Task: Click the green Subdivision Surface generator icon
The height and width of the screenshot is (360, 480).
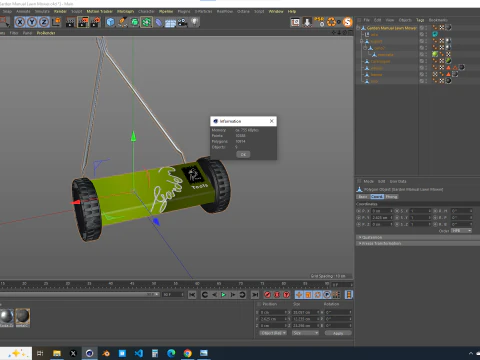Action: 134,22
